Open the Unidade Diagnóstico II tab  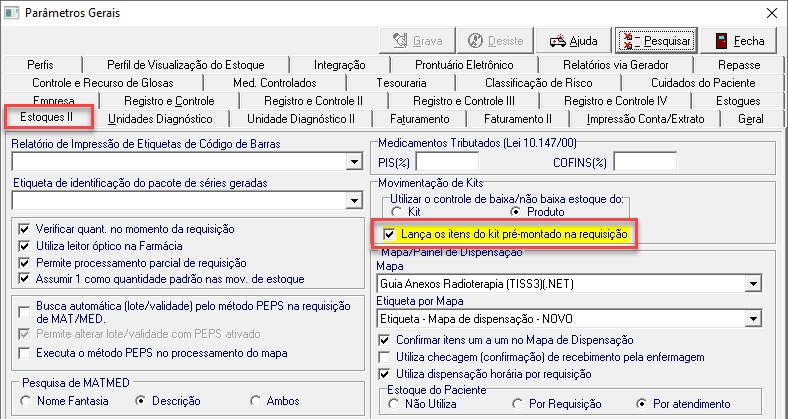pos(301,120)
